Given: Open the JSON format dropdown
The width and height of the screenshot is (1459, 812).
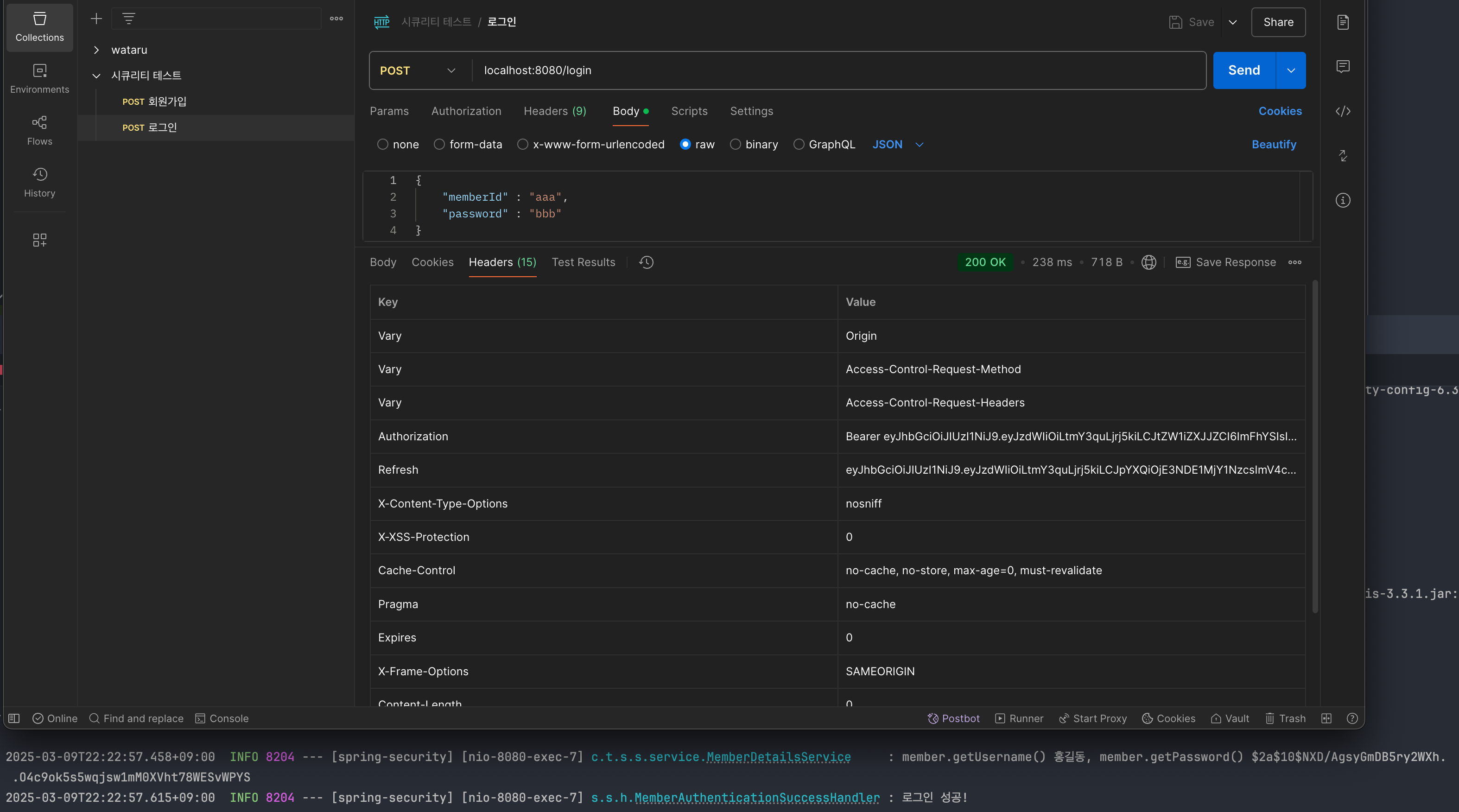Looking at the screenshot, I should pyautogui.click(x=898, y=145).
